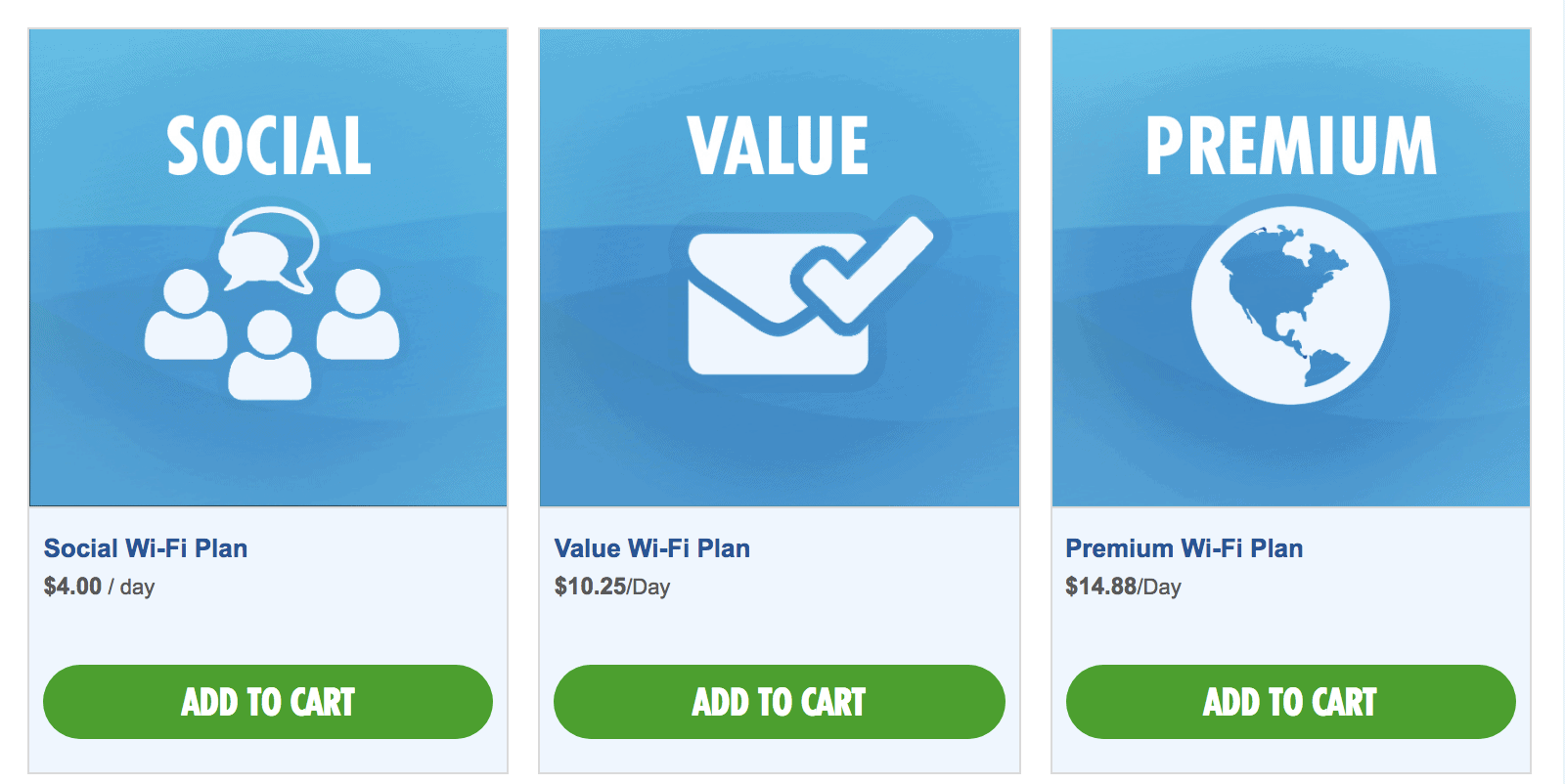Click the $10.25/Day price text
The image size is (1565, 784).
coord(612,587)
